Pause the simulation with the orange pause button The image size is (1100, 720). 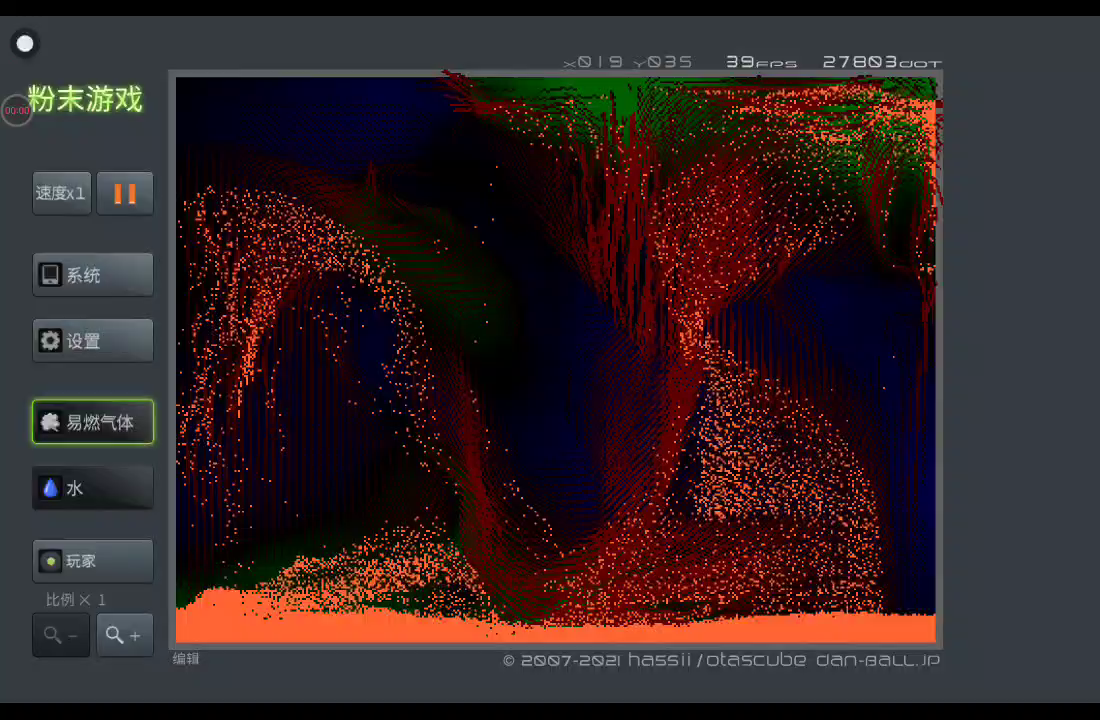(x=125, y=193)
